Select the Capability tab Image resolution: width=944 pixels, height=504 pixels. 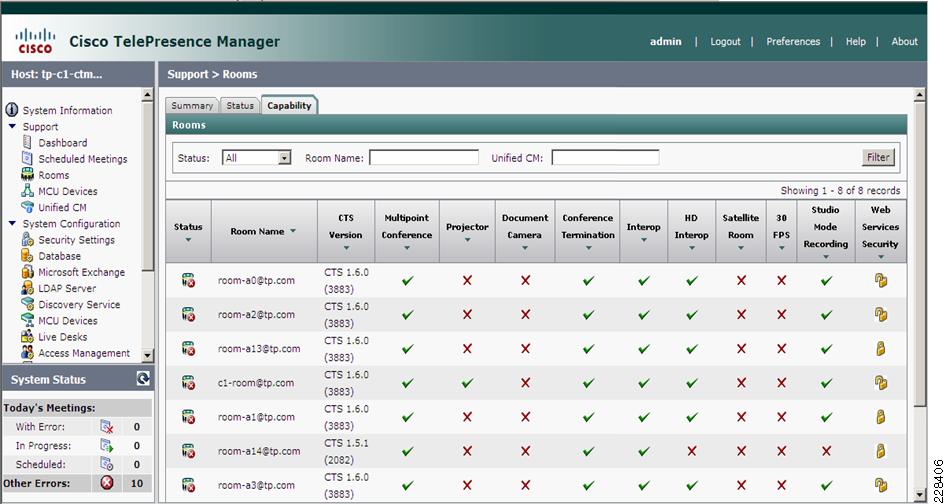coord(289,105)
